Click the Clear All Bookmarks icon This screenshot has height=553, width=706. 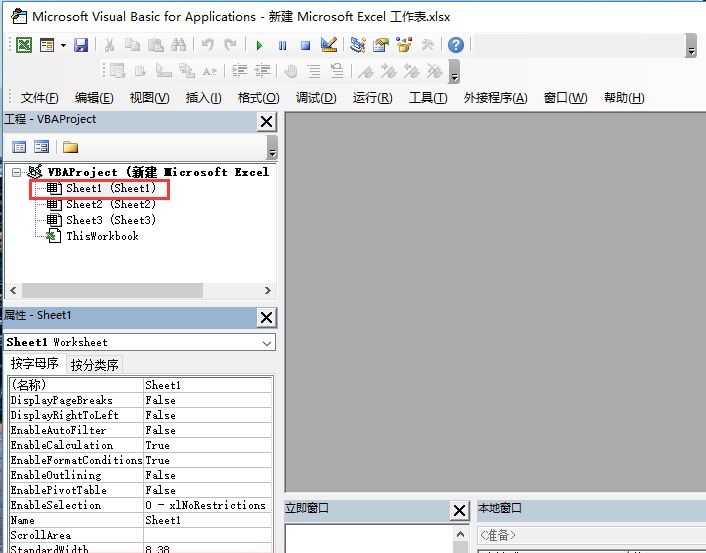434,71
